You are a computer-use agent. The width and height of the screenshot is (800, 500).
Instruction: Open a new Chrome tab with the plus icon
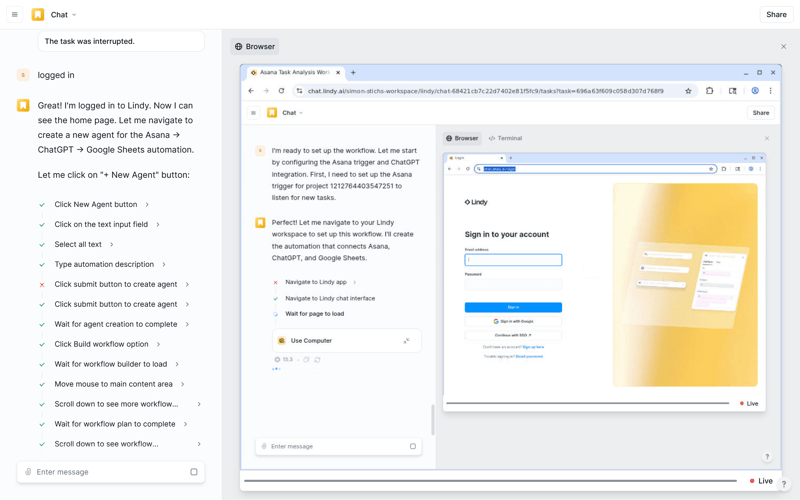pyautogui.click(x=353, y=73)
